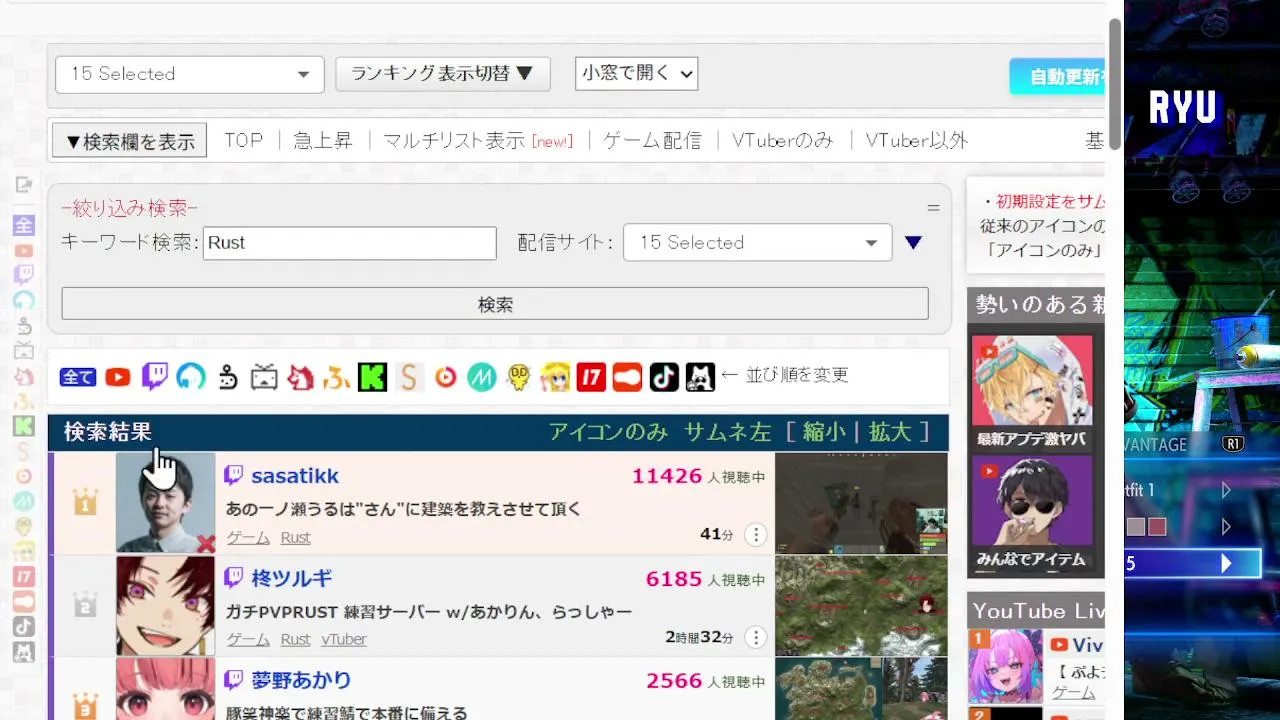
Task: Click the vTuber tag under 柊ツルギ's stream
Action: click(x=344, y=640)
